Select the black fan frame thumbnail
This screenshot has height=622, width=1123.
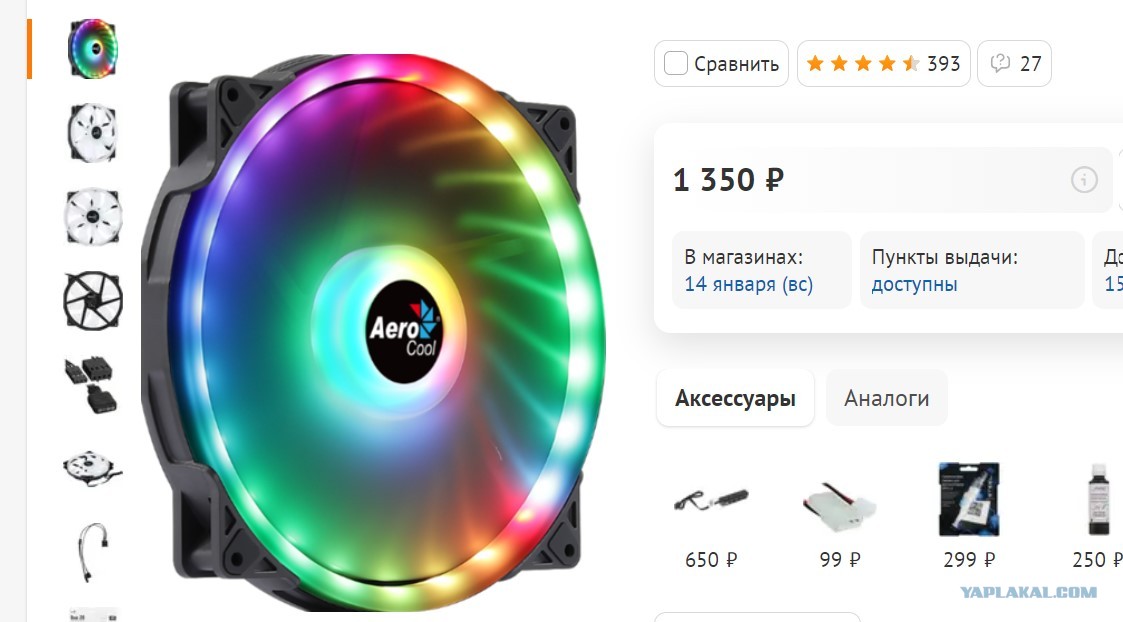pos(92,300)
